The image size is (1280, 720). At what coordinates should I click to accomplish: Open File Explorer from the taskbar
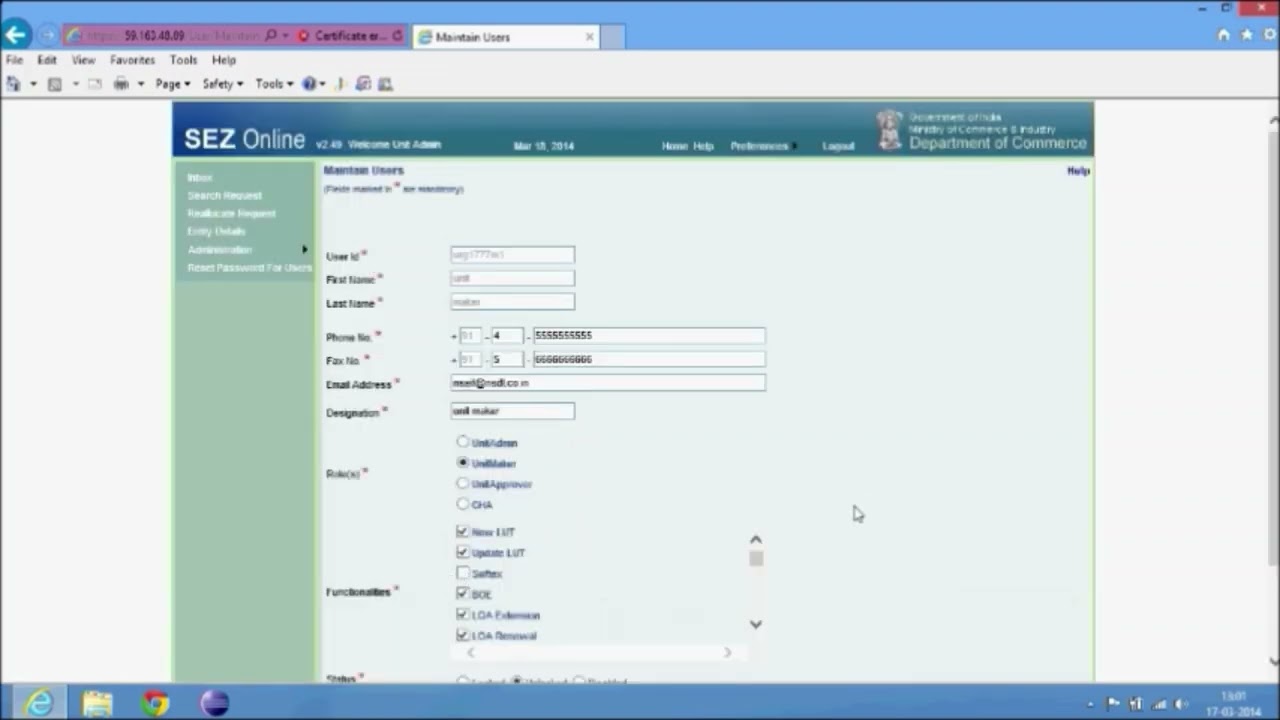(x=97, y=703)
